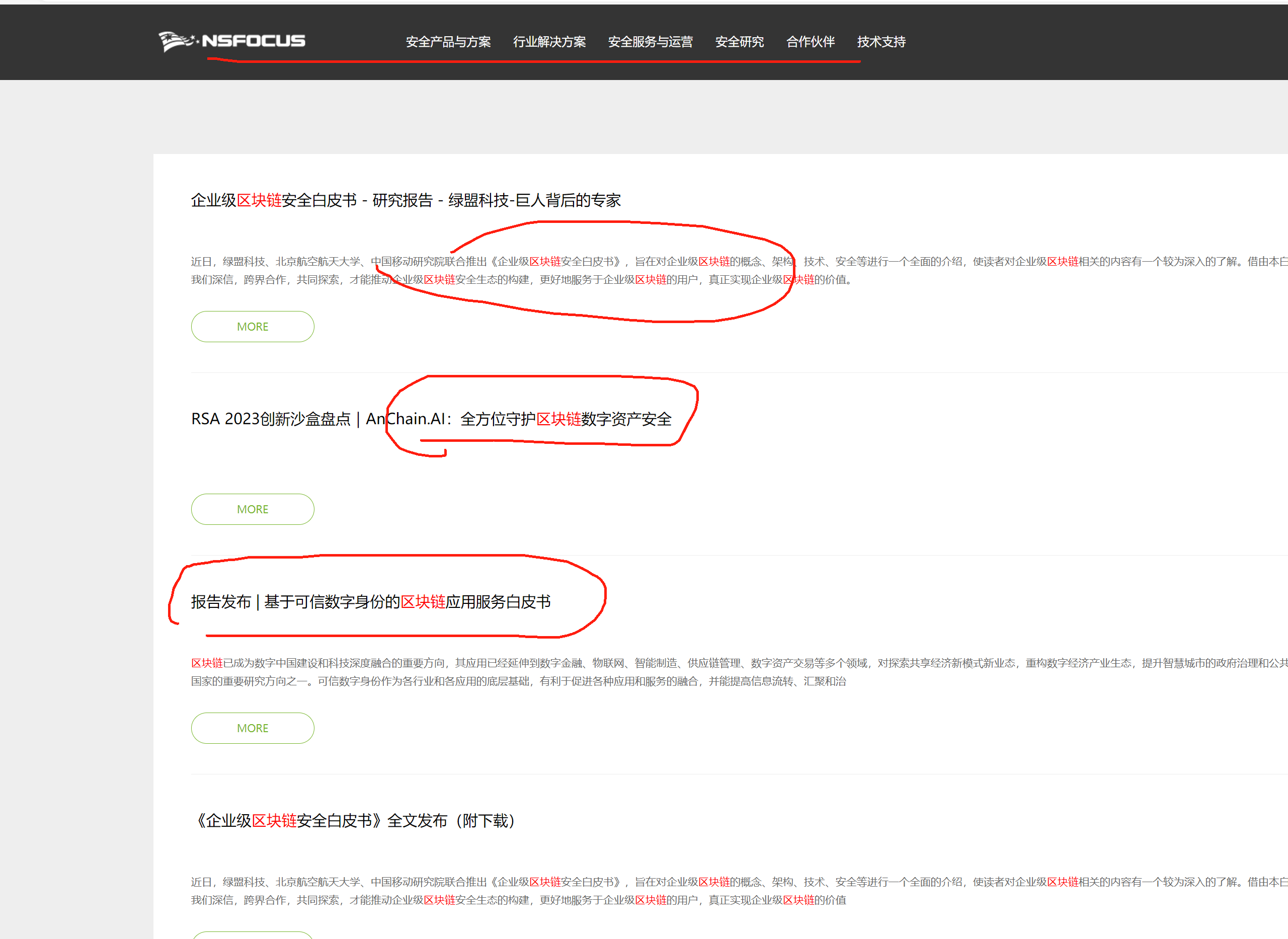Click MORE under the 研究报告 result

[253, 327]
